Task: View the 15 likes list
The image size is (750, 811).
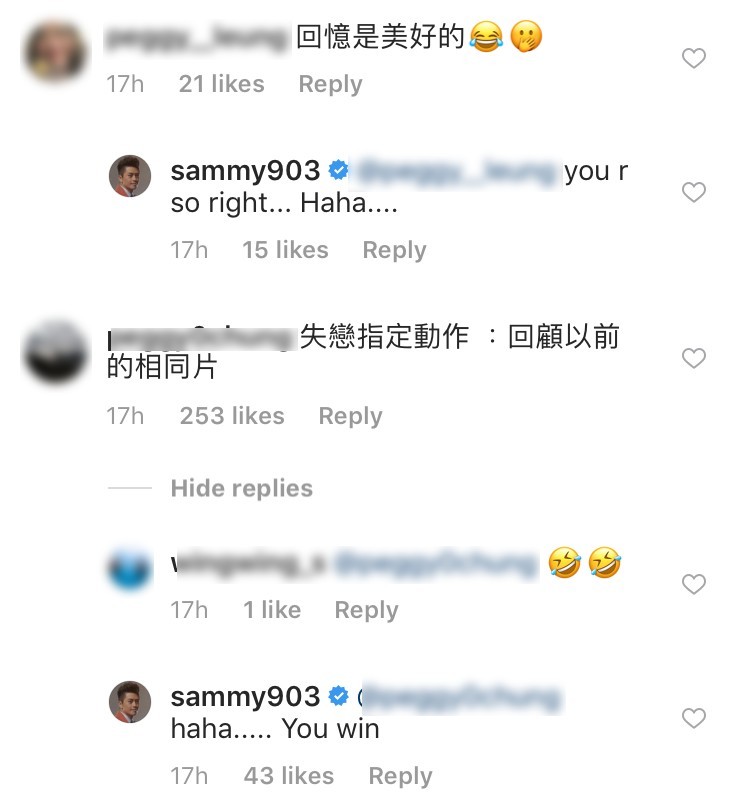Action: pos(286,250)
